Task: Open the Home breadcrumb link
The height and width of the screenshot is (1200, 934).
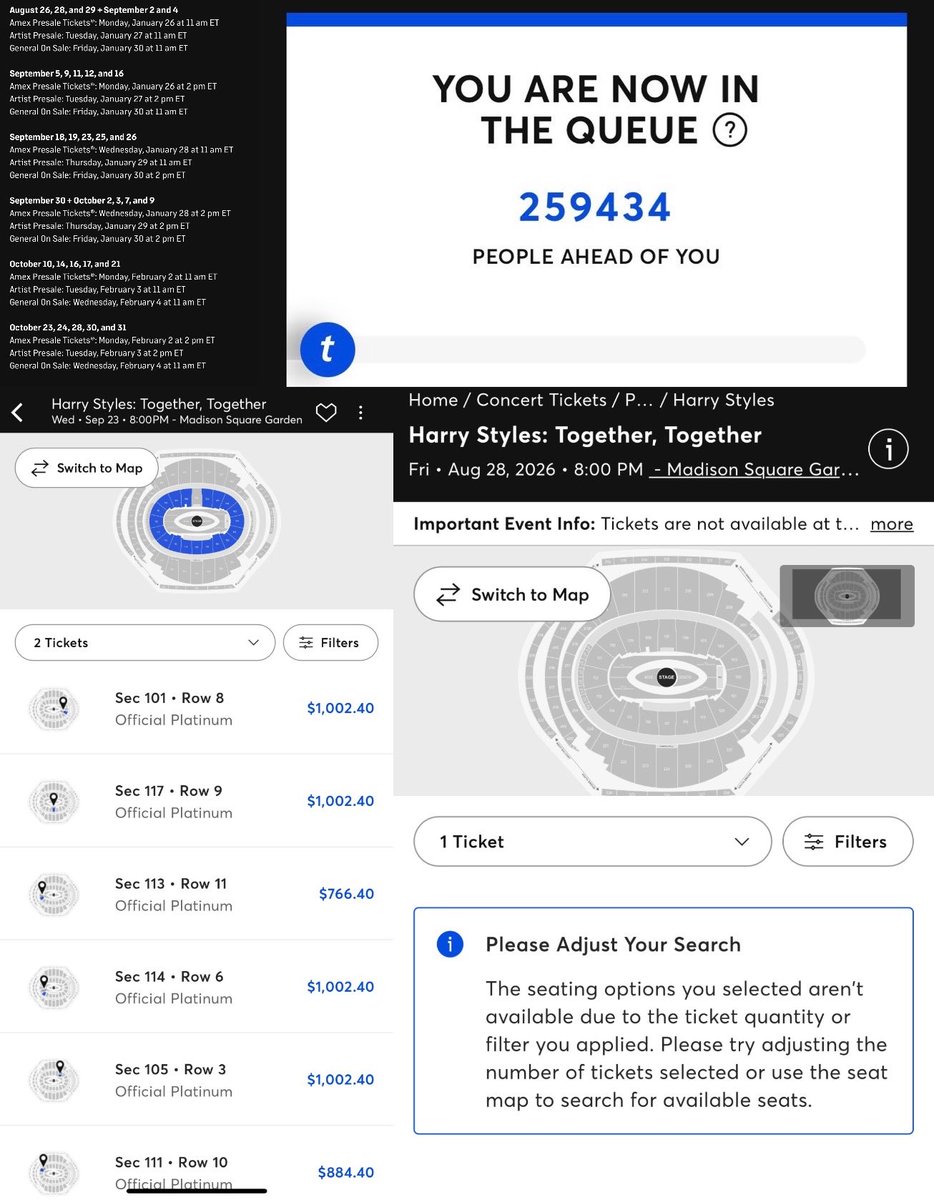Action: (x=433, y=400)
